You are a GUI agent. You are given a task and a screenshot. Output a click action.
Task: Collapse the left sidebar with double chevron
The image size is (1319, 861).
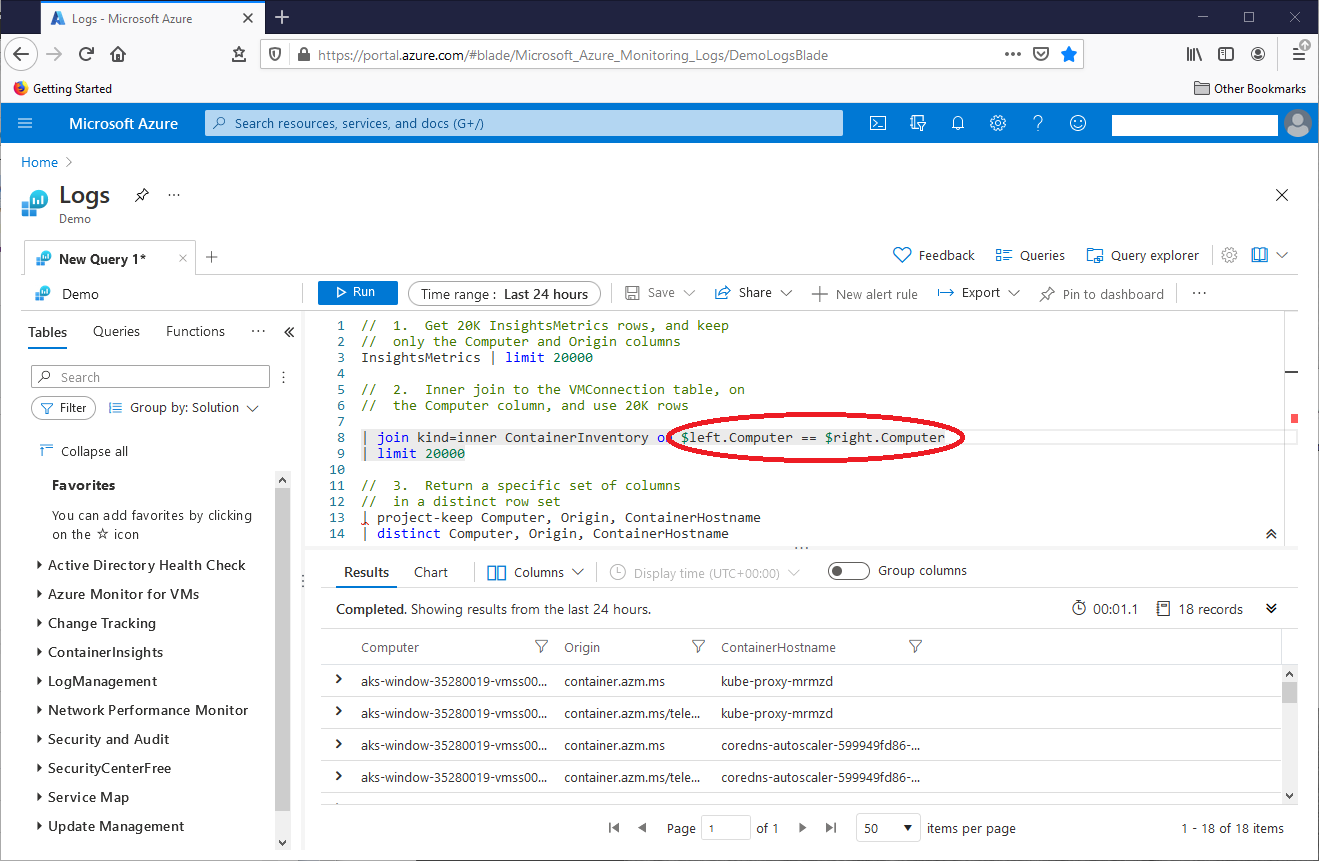point(289,332)
